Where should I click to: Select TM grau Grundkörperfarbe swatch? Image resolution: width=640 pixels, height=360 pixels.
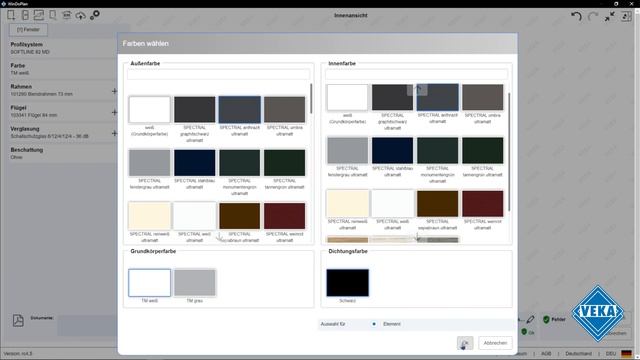195,282
